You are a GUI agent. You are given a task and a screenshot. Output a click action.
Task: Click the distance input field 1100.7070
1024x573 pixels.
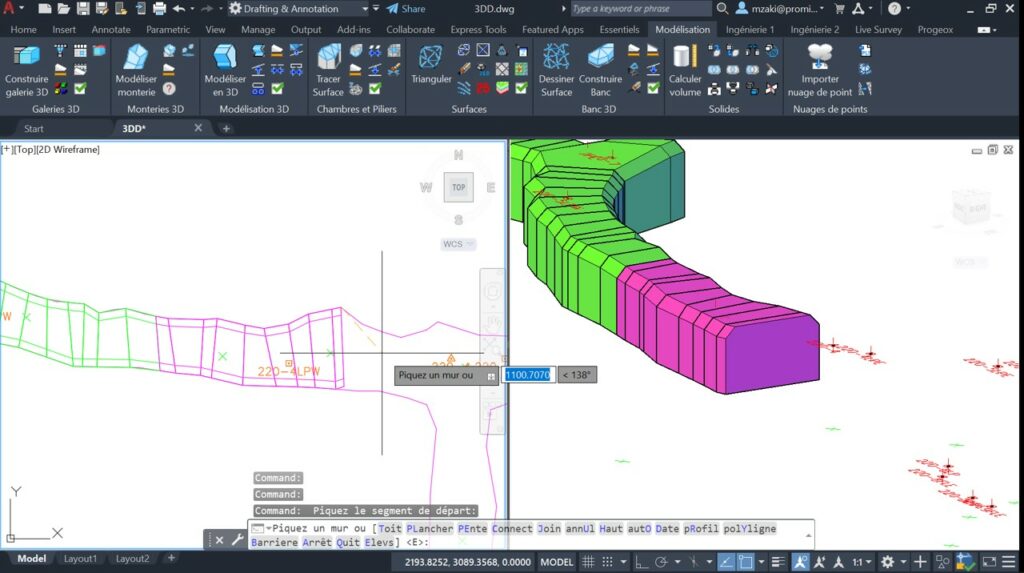528,375
